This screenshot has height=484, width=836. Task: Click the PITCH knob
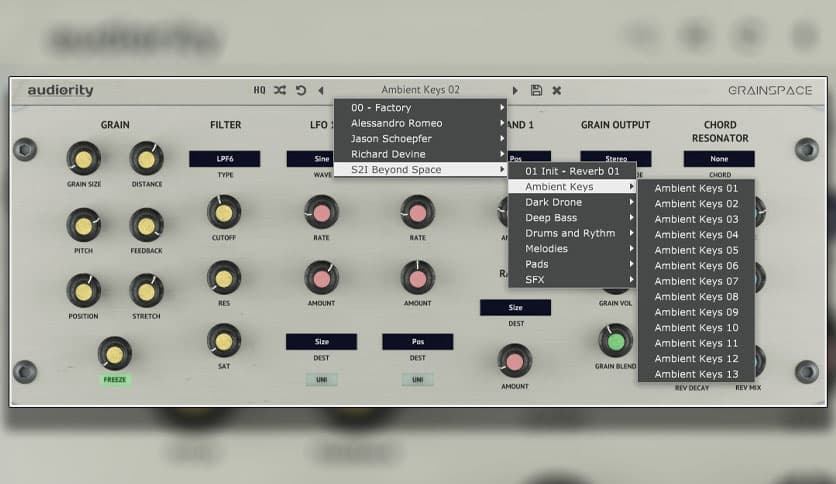83,225
